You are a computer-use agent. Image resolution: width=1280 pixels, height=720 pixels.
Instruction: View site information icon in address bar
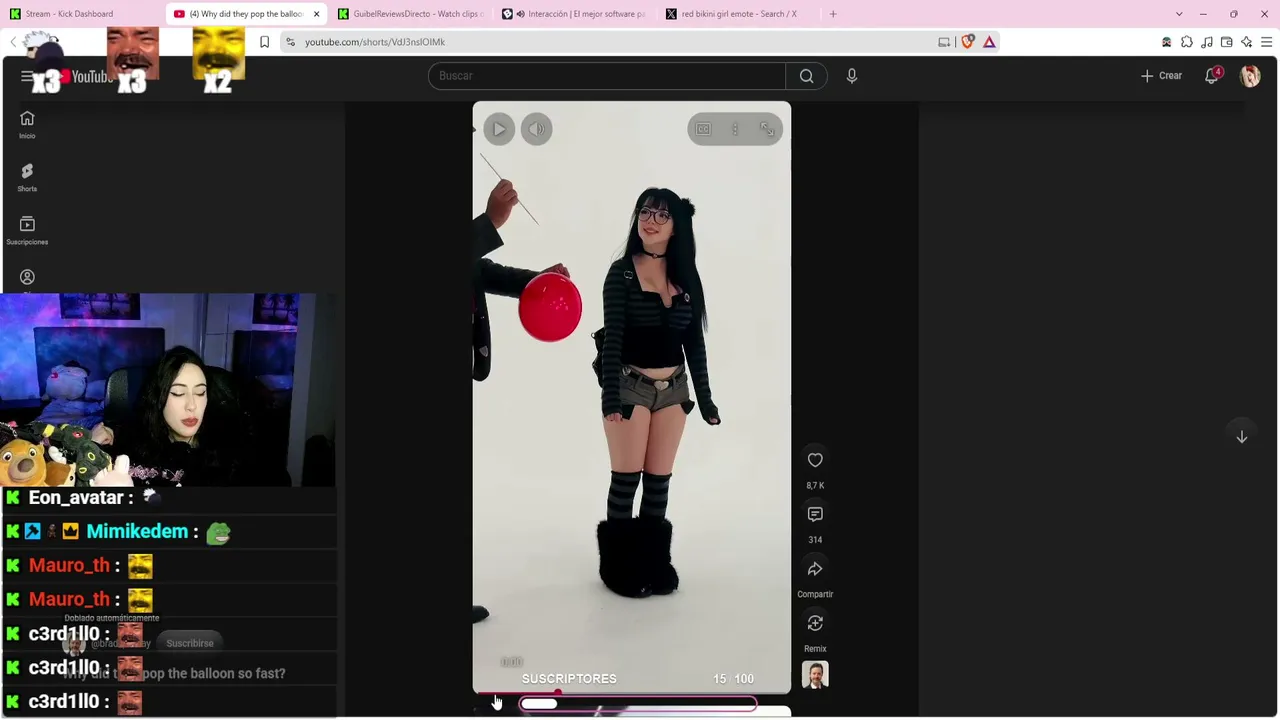290,42
